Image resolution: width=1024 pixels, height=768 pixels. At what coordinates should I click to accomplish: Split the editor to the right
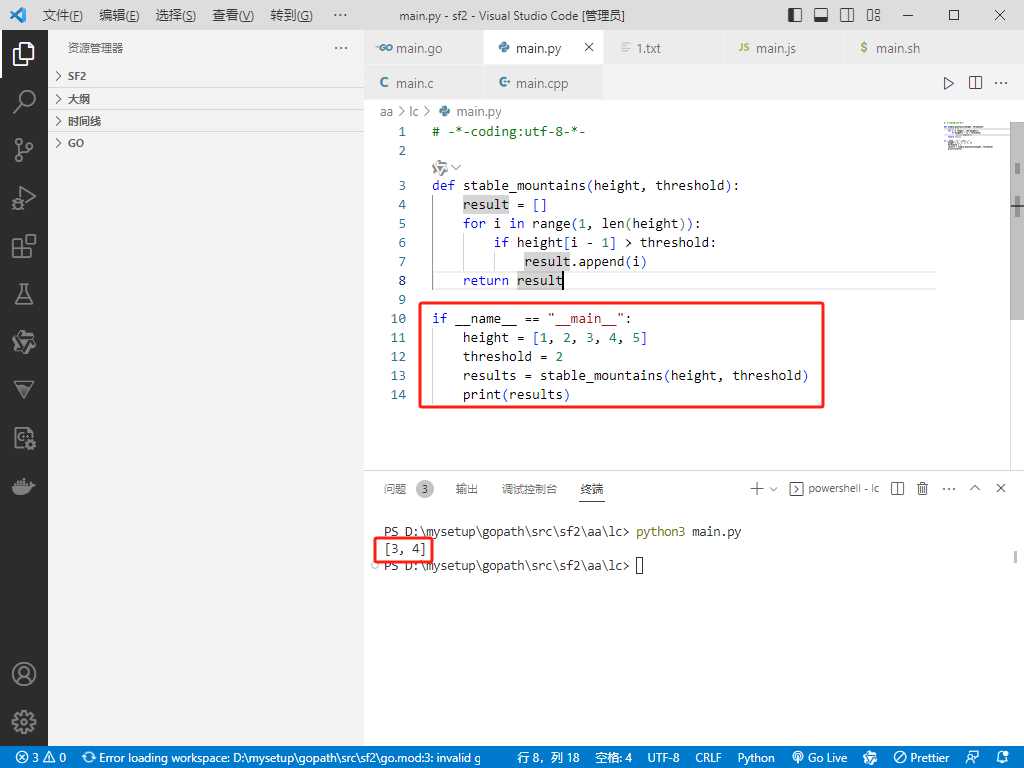click(975, 83)
